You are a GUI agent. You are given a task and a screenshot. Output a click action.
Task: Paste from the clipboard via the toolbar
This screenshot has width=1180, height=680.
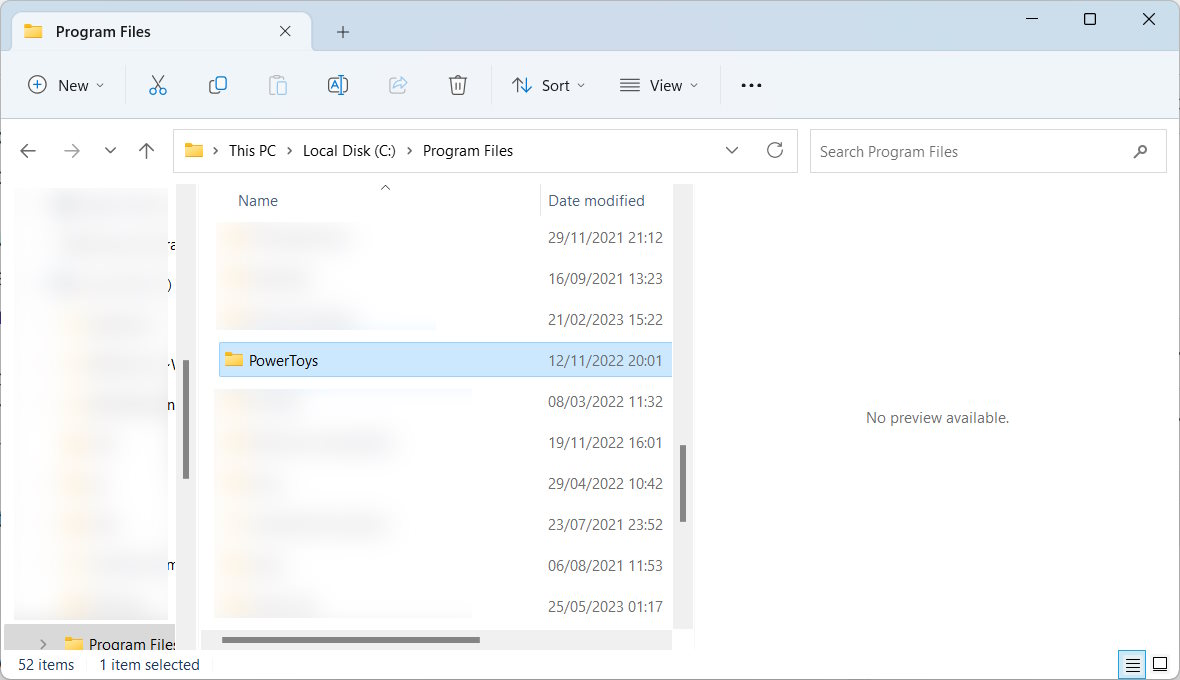(277, 85)
